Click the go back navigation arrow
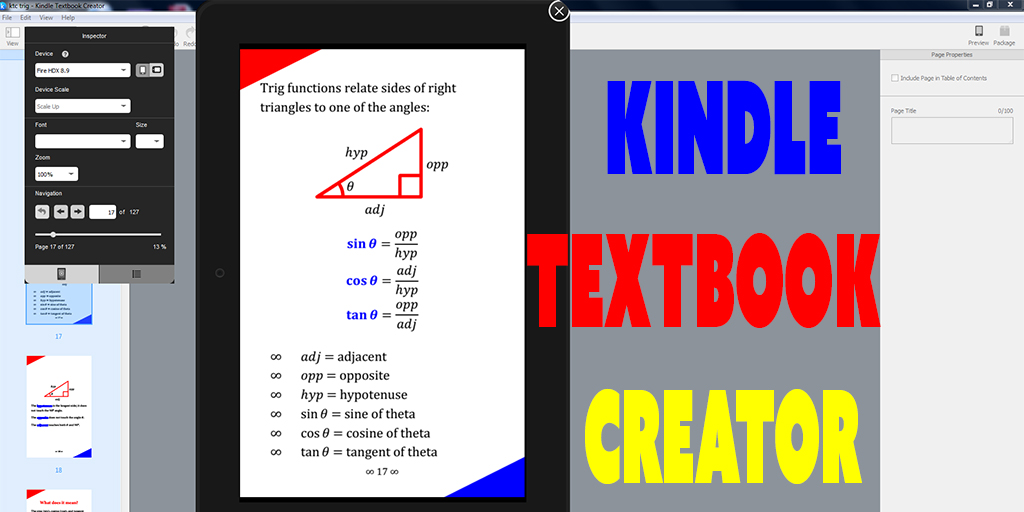Image resolution: width=1024 pixels, height=512 pixels. (42, 212)
